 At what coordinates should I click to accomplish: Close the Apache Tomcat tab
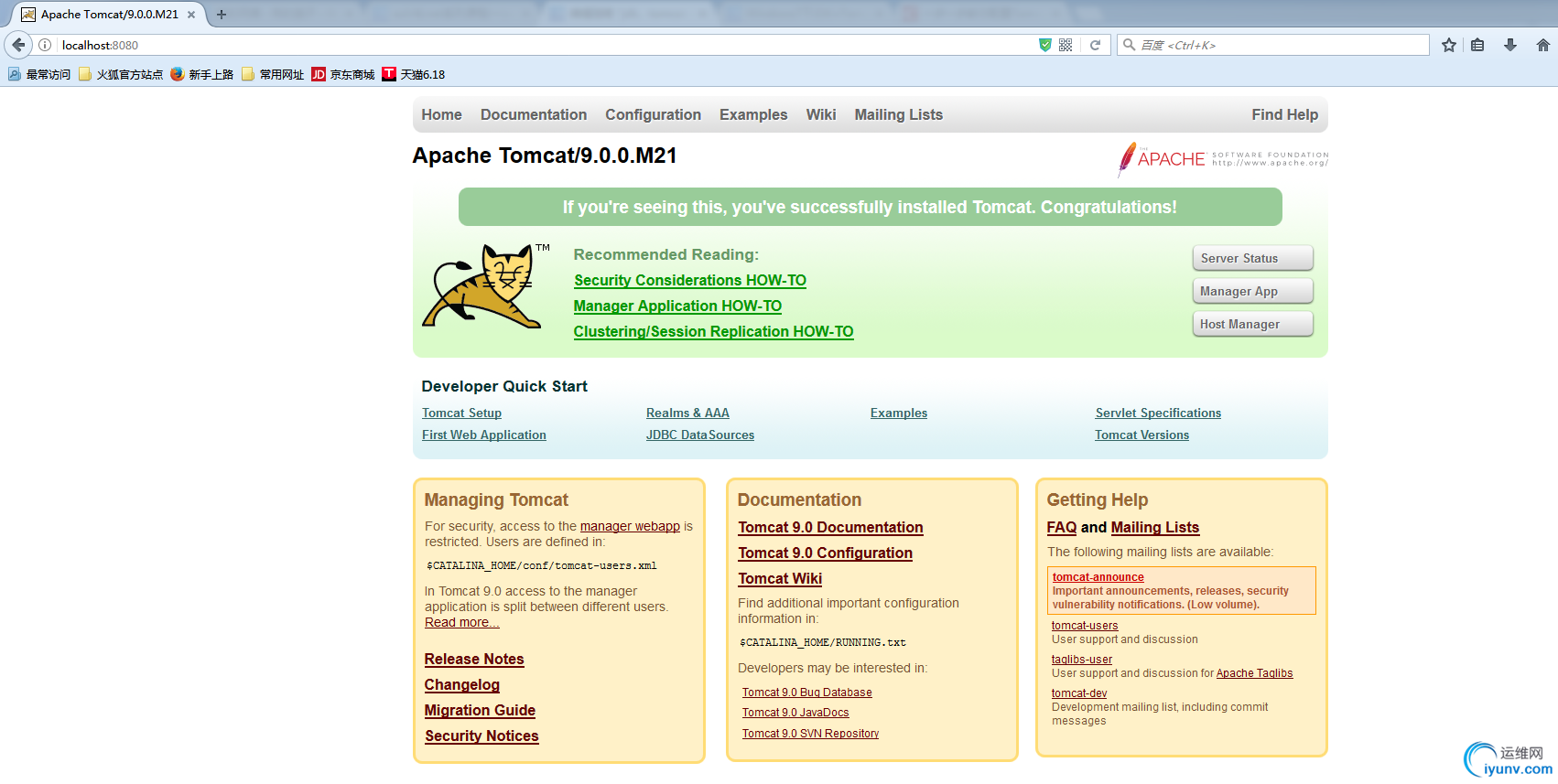tap(191, 15)
